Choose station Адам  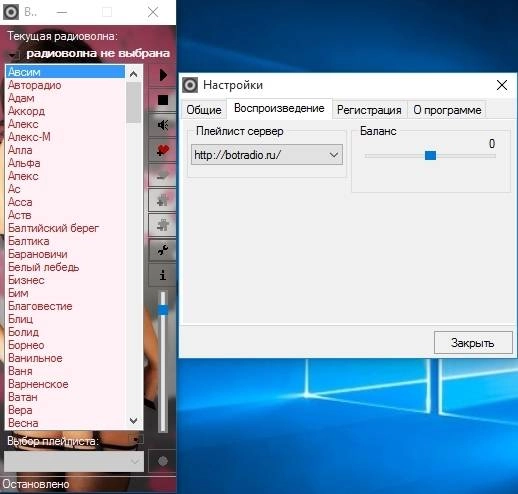[65, 98]
